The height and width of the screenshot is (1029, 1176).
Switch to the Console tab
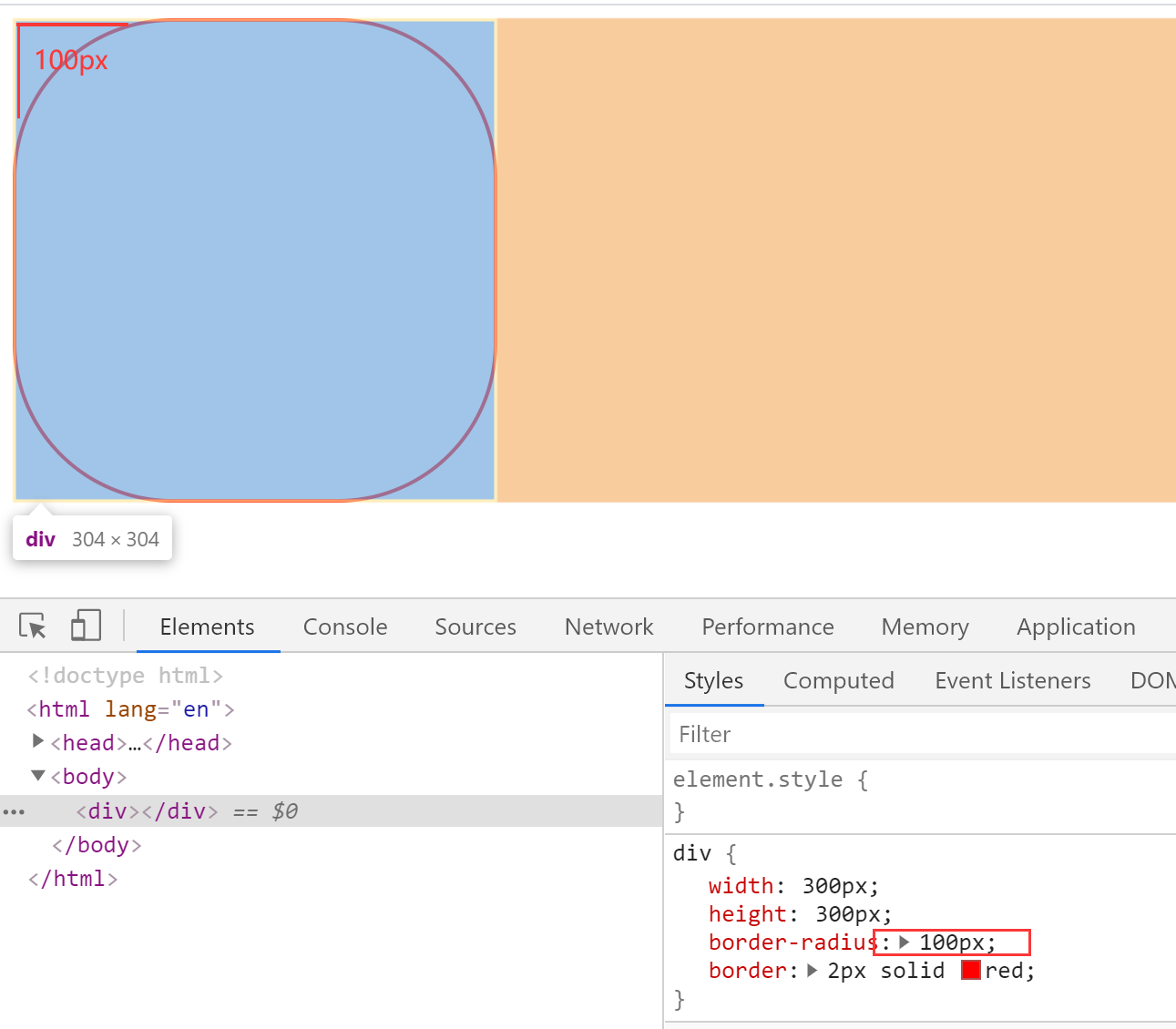[345, 627]
